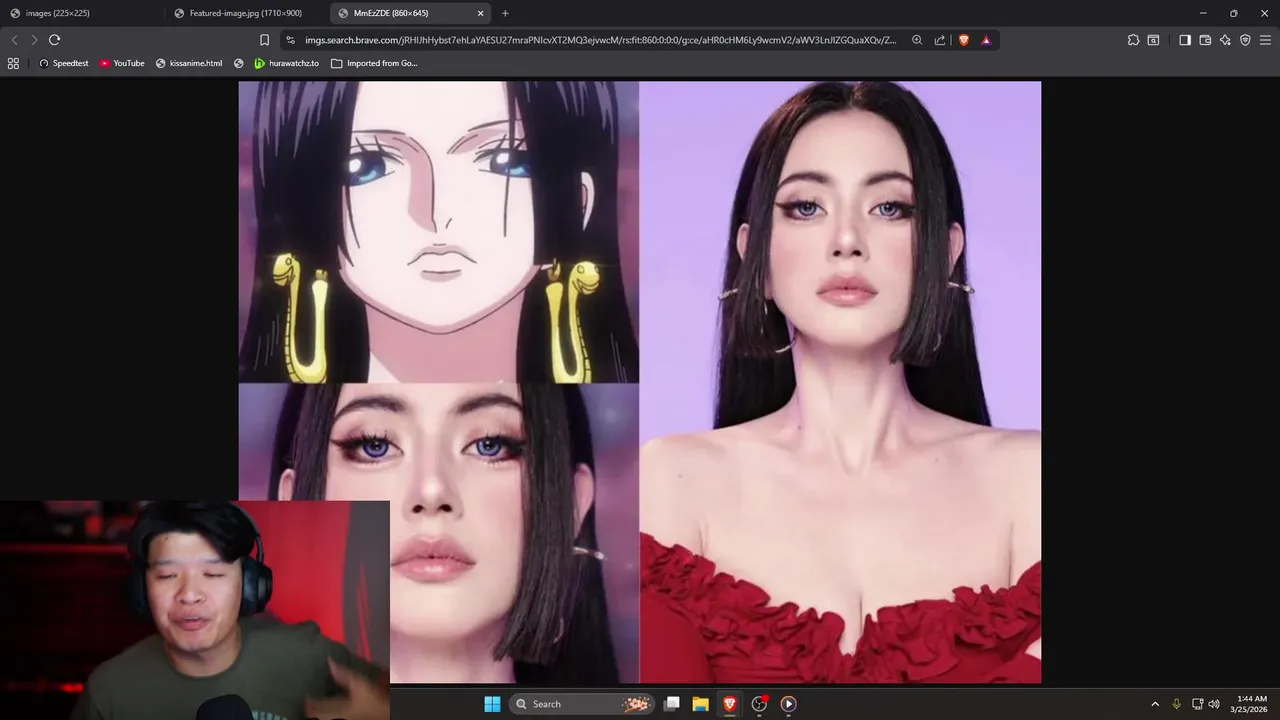Toggle the sidebar panel
This screenshot has height=720, width=1280.
pos(1185,40)
